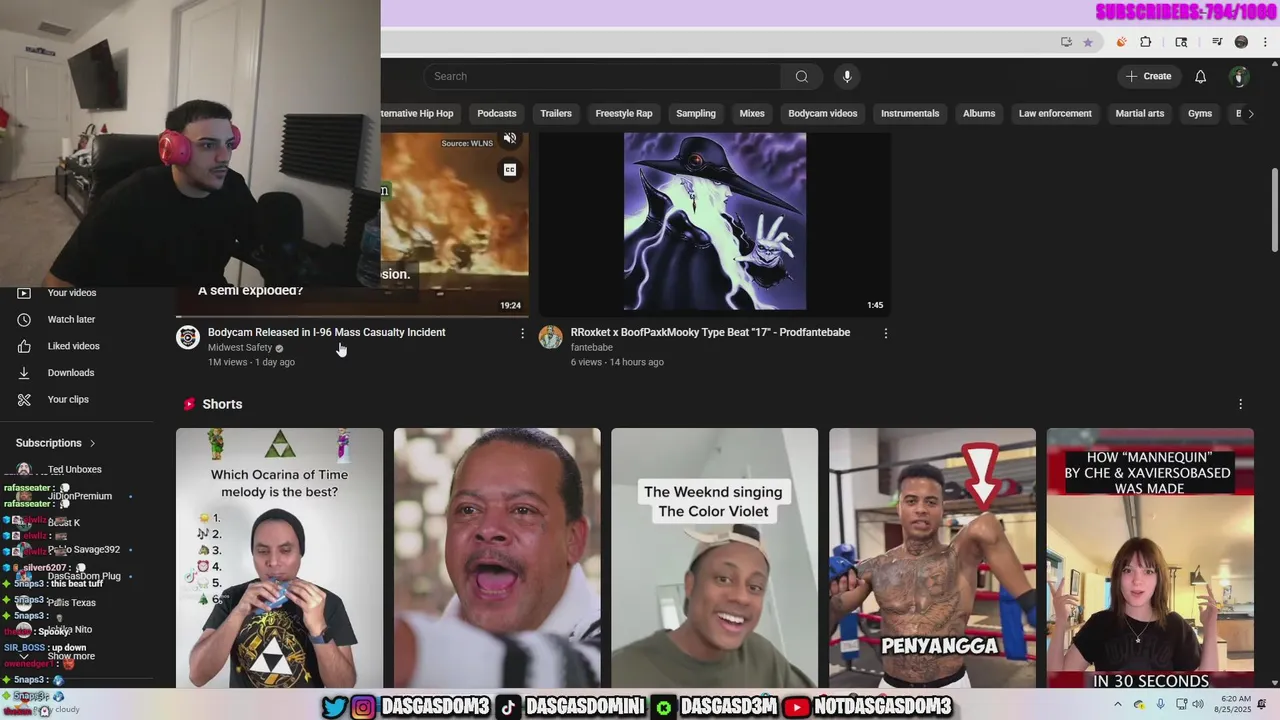The height and width of the screenshot is (720, 1280).
Task: Open the RRoxket x BoofPaxkMooky Type Beat title
Action: click(x=710, y=332)
